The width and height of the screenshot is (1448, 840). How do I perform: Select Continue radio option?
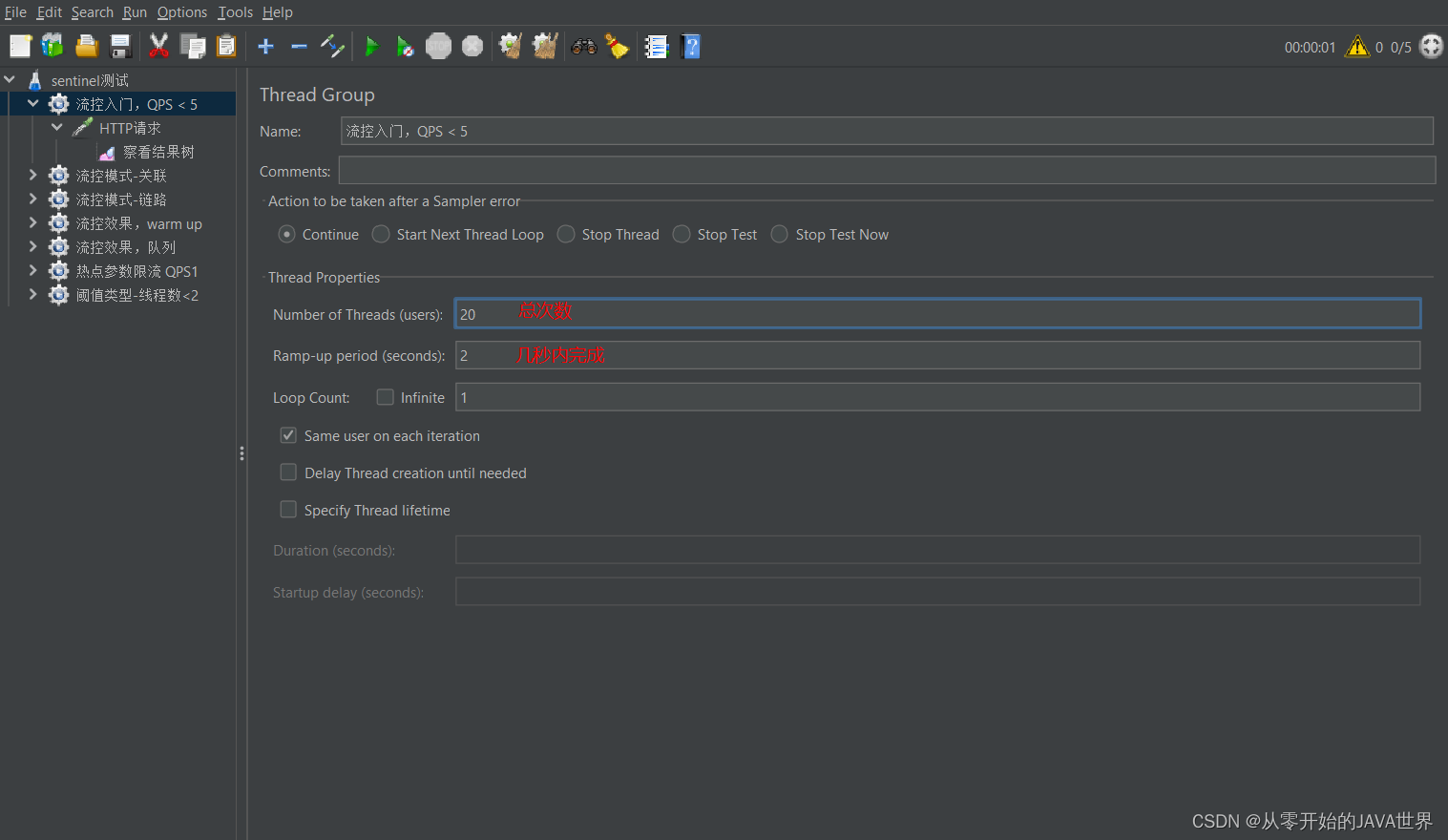[x=286, y=234]
